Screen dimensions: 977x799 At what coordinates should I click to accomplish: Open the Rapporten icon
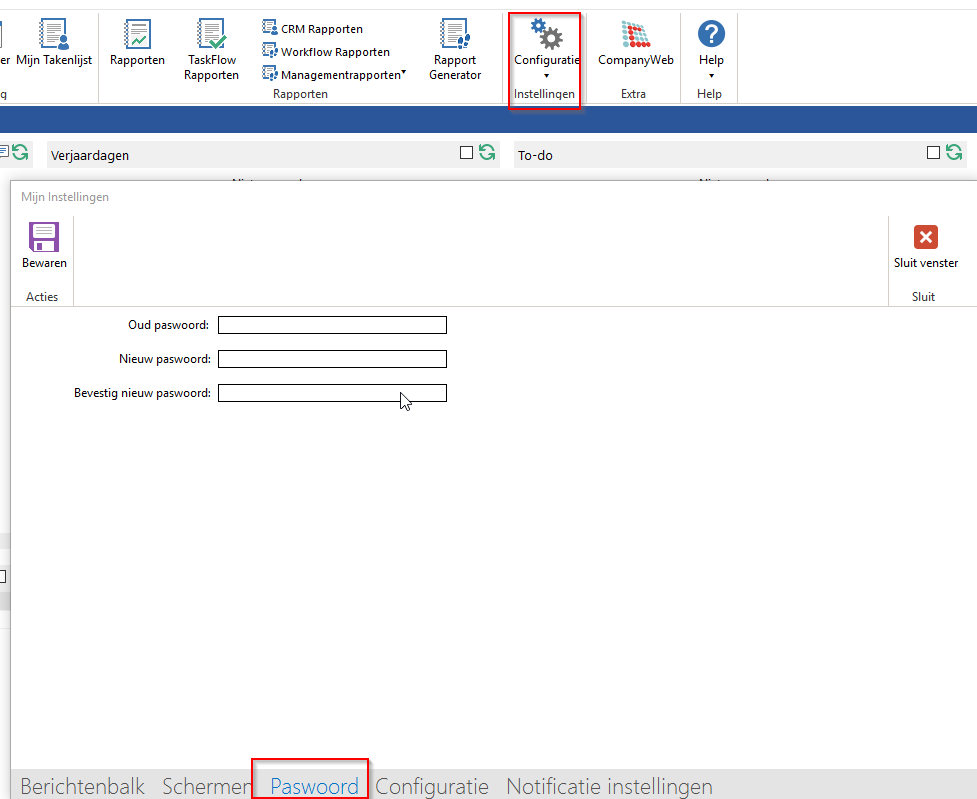tap(137, 36)
